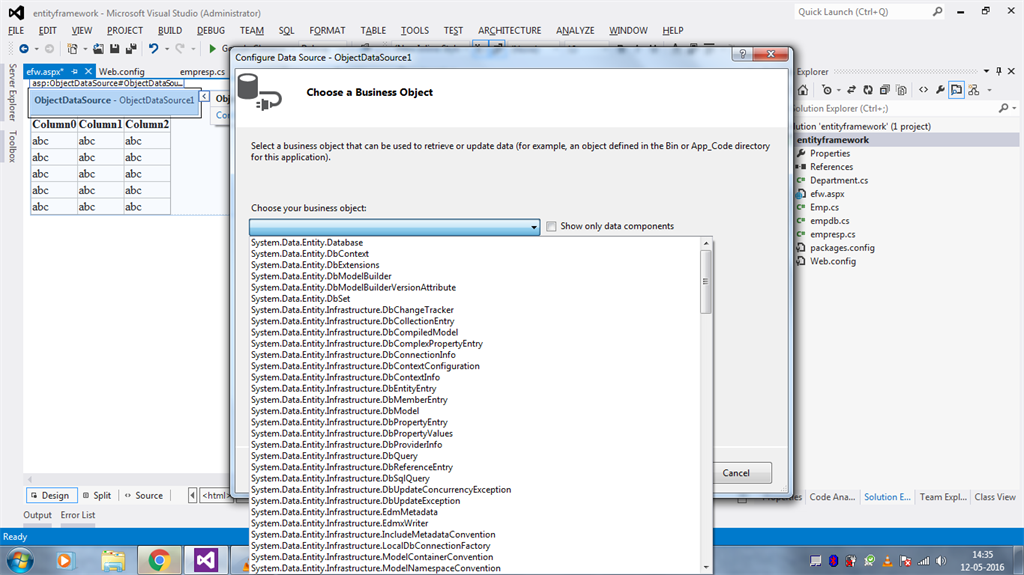Click the Bluetooth tray icon

pyautogui.click(x=833, y=561)
